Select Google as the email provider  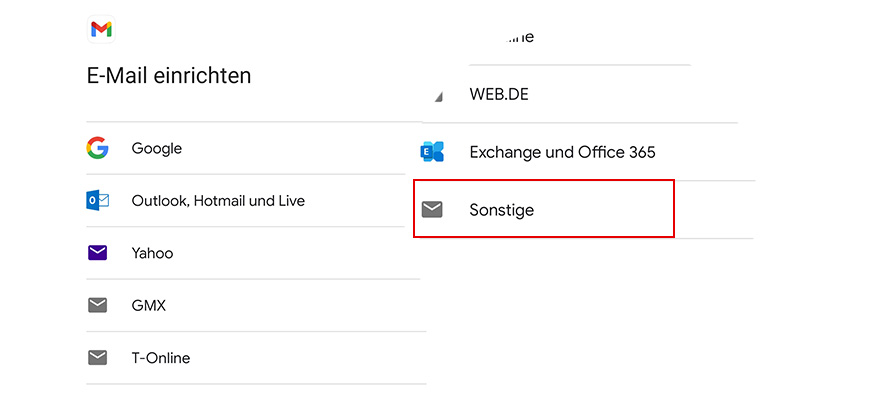click(x=157, y=148)
